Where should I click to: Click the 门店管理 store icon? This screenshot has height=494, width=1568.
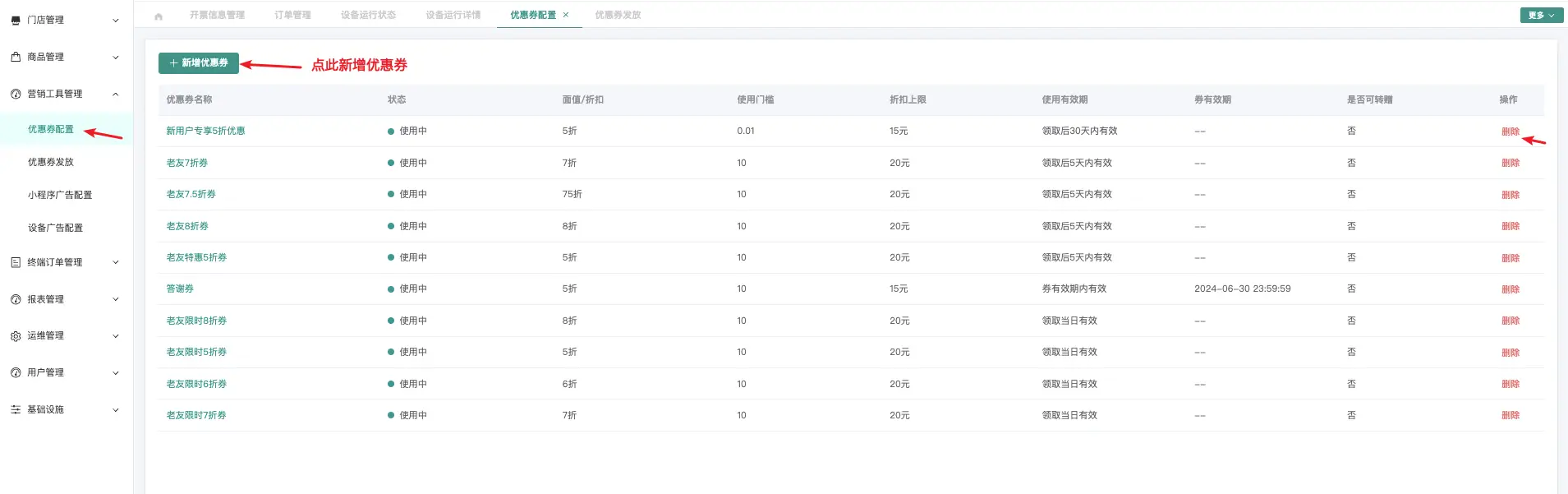[x=16, y=20]
